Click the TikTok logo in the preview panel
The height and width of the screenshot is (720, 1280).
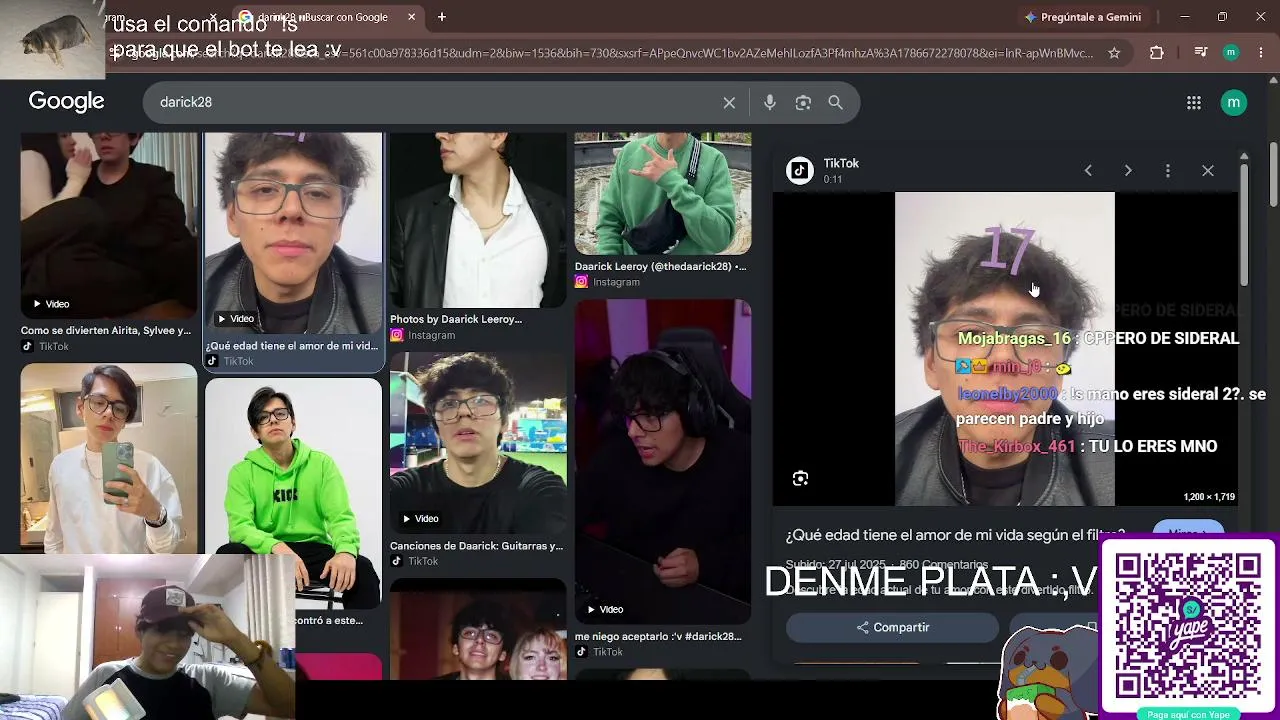(x=800, y=170)
